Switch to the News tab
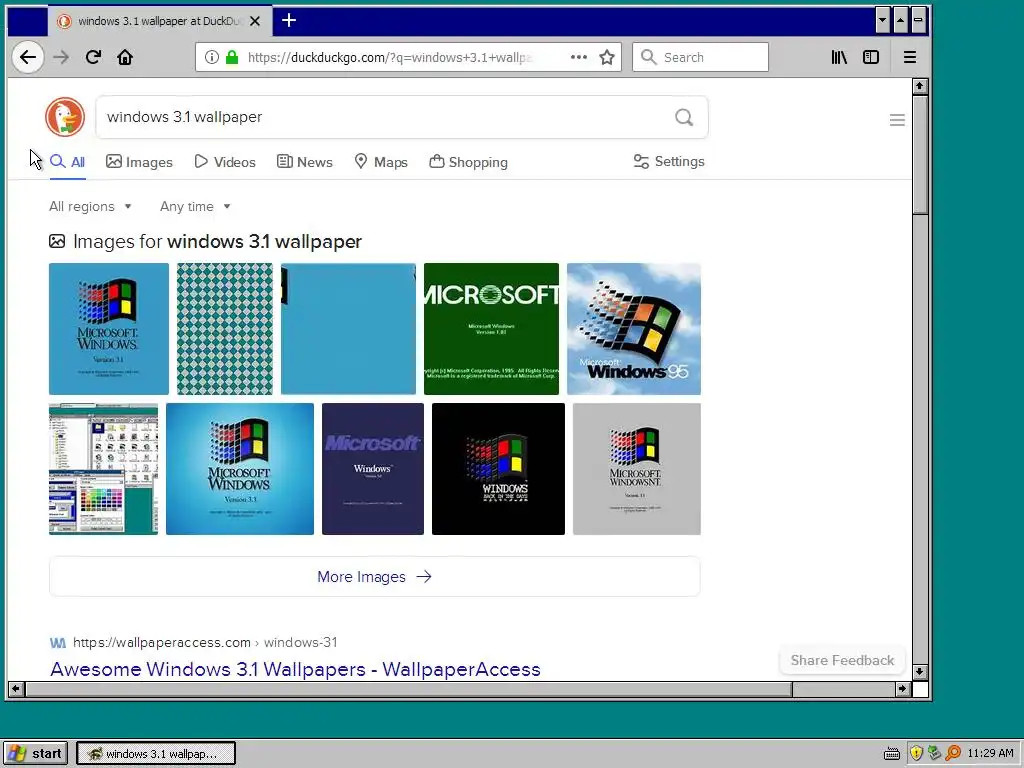1024x768 pixels. click(x=304, y=162)
